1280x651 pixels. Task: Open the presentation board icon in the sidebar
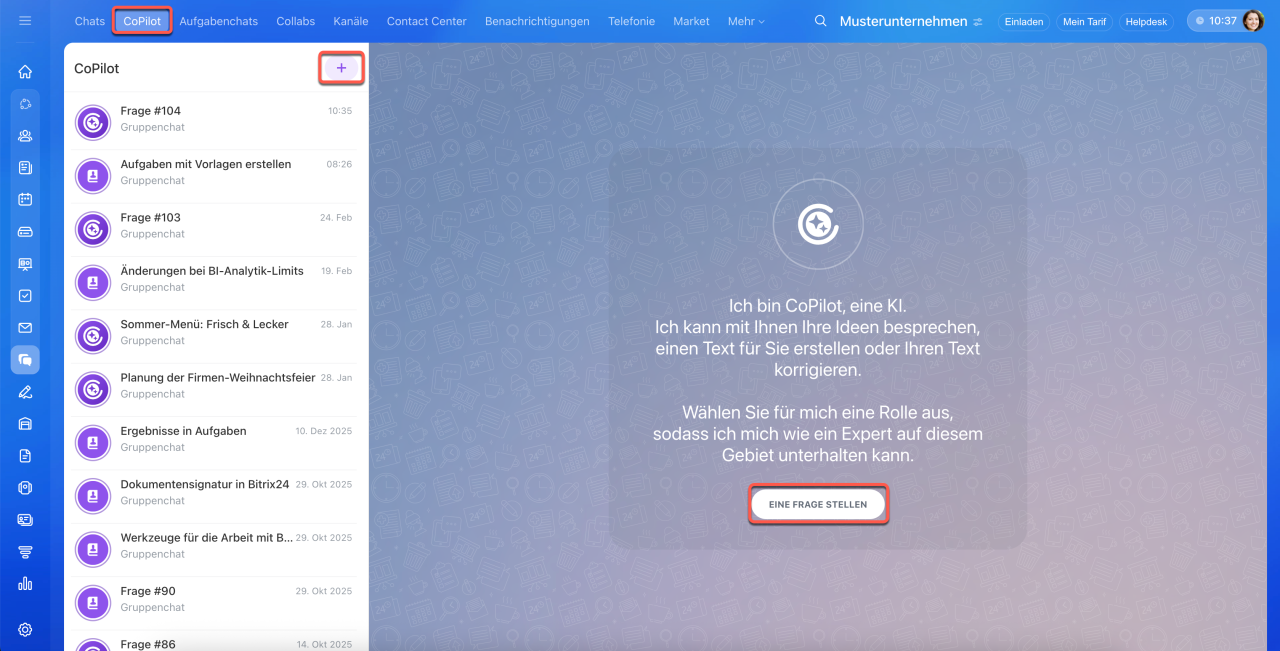coord(25,264)
